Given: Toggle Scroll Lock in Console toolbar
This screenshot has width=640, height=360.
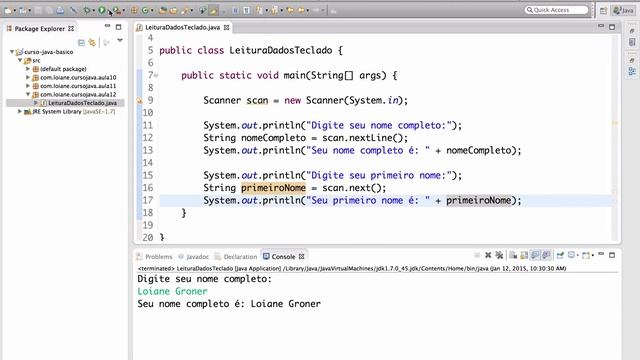Looking at the screenshot, I should point(524,256).
